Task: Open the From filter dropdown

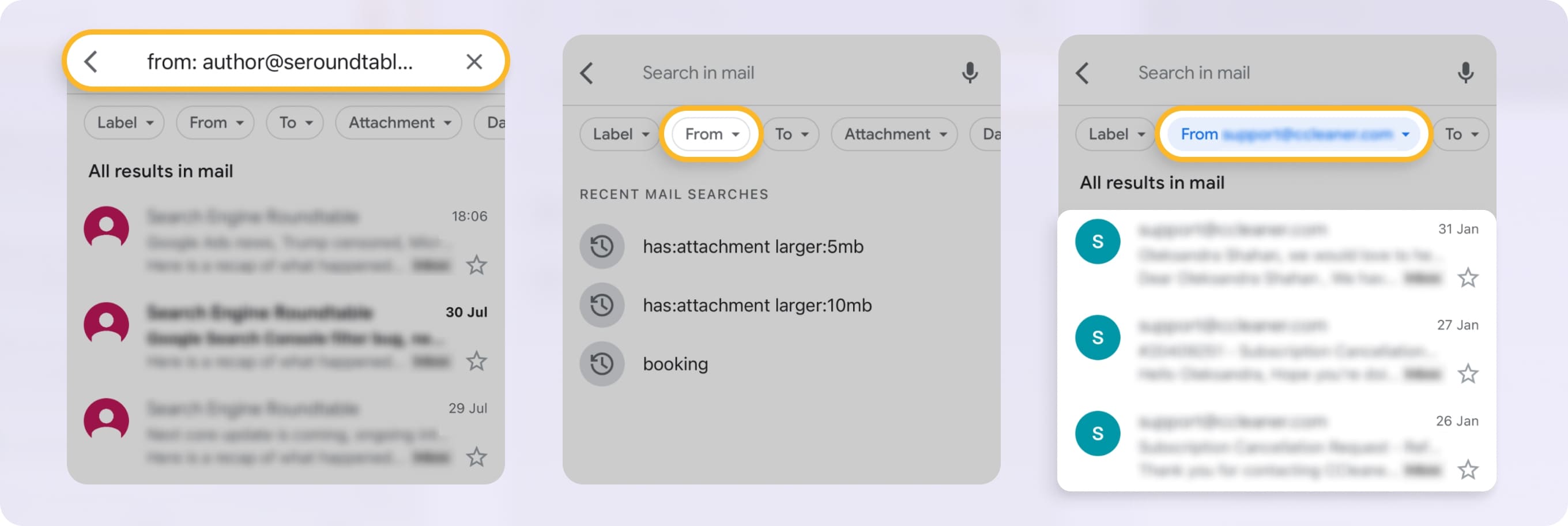Action: (710, 134)
